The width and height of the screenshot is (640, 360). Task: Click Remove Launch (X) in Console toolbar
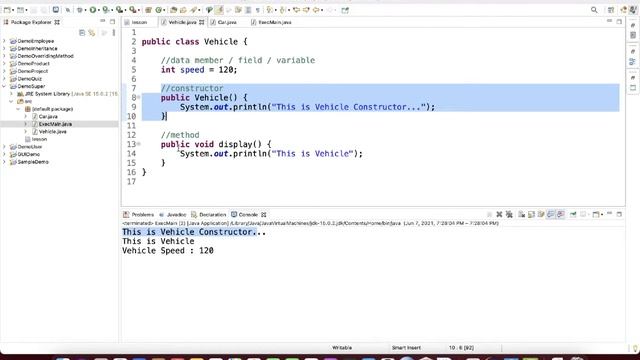click(x=499, y=214)
